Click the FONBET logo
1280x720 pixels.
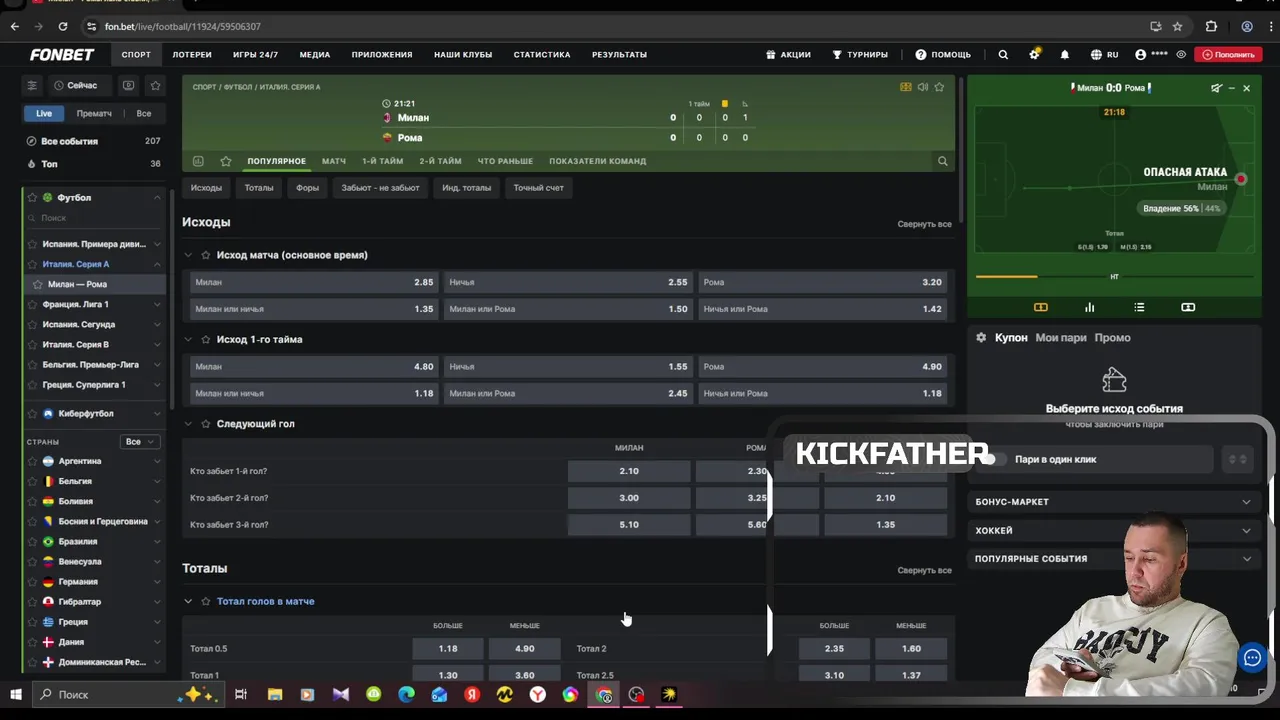(62, 55)
